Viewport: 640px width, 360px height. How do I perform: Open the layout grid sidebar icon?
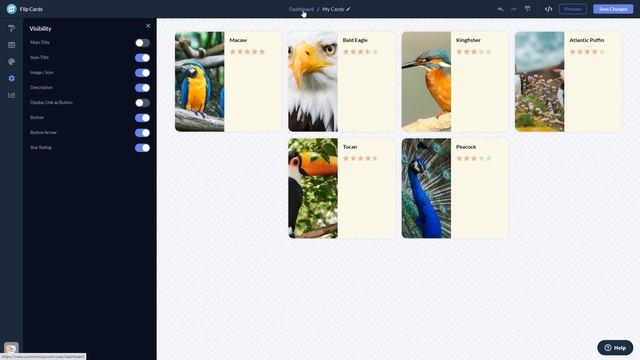click(x=11, y=45)
